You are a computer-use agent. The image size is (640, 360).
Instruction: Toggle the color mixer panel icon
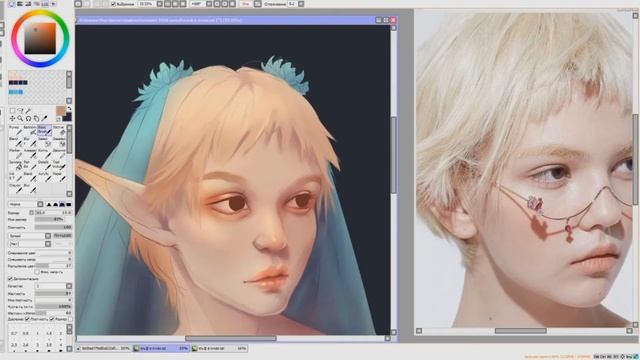pyautogui.click(x=36, y=4)
